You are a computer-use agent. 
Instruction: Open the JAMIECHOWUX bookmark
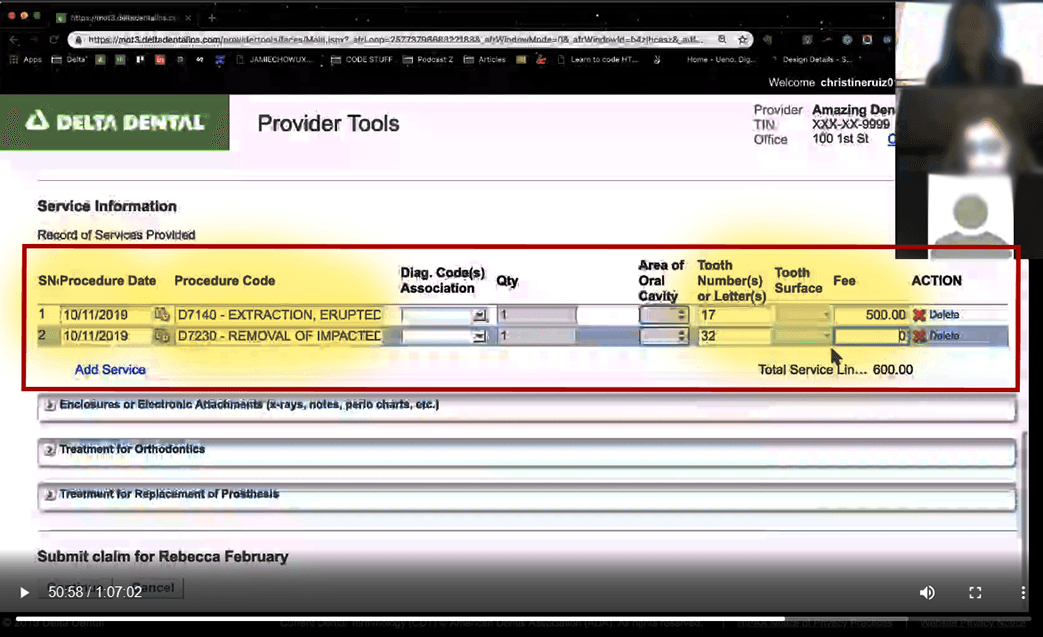click(274, 60)
